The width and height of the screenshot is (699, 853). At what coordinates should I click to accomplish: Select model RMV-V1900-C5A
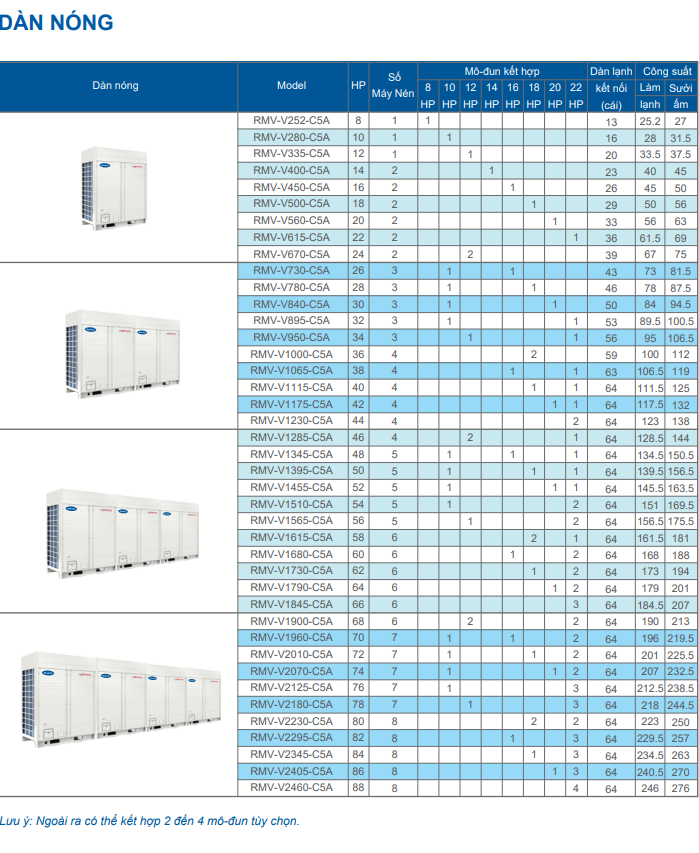[x=292, y=621]
